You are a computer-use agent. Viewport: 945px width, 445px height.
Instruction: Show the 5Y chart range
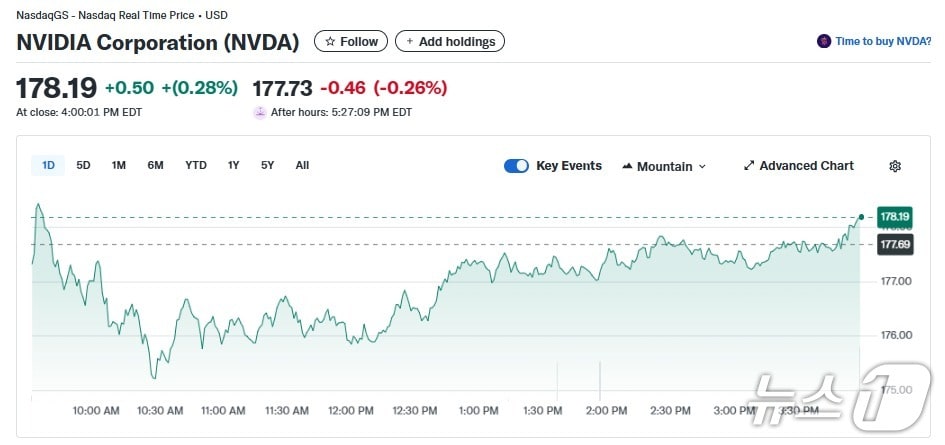[x=267, y=166]
